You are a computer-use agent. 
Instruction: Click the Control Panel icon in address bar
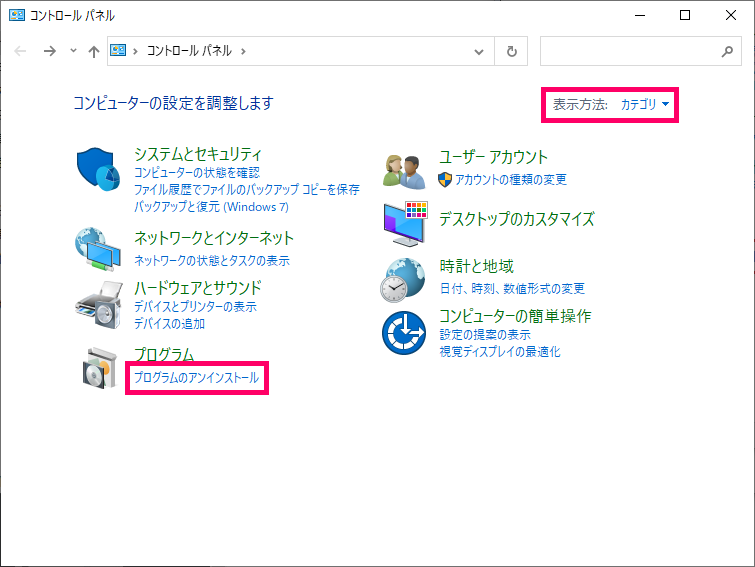pos(118,50)
